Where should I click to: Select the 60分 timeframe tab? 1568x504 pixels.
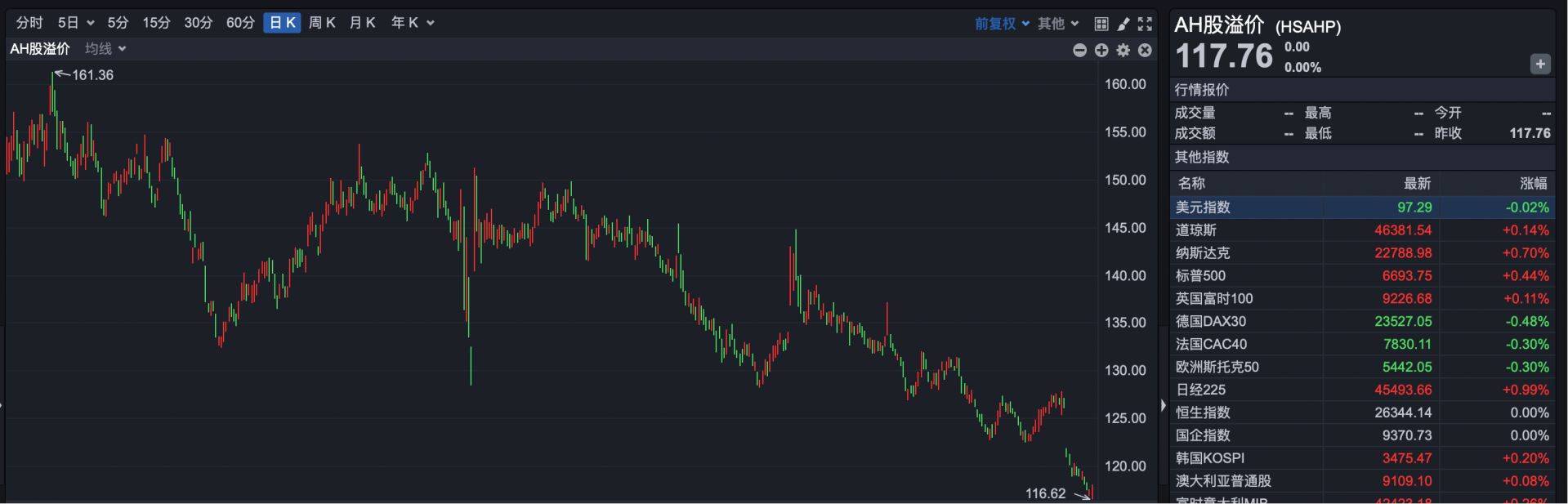click(x=240, y=23)
